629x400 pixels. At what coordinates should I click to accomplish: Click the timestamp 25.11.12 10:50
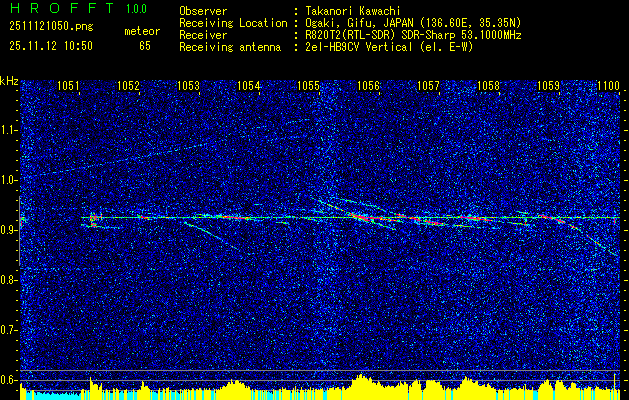tap(51, 46)
